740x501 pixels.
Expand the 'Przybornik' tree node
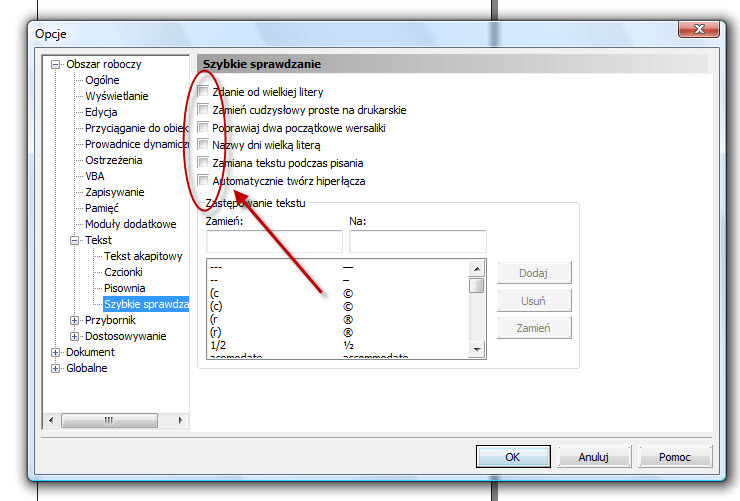click(x=75, y=320)
